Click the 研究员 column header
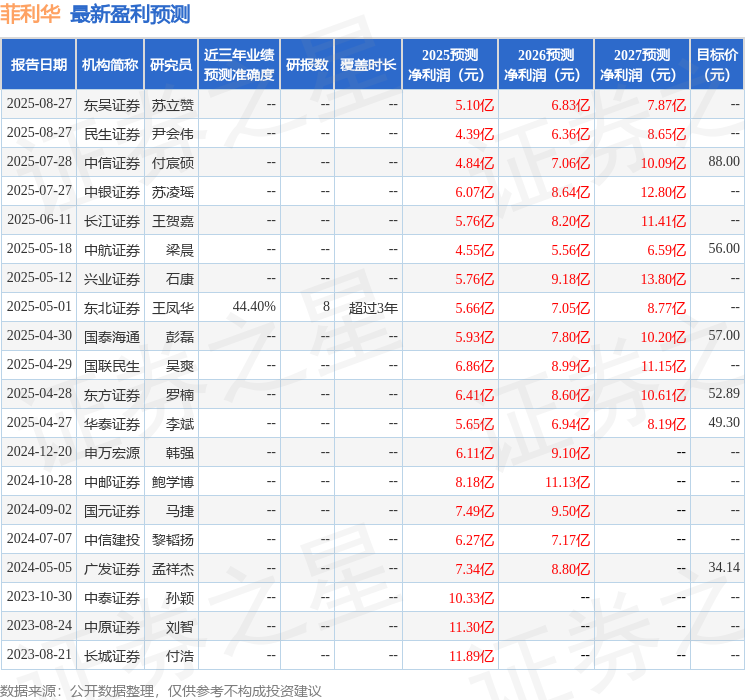 click(171, 65)
